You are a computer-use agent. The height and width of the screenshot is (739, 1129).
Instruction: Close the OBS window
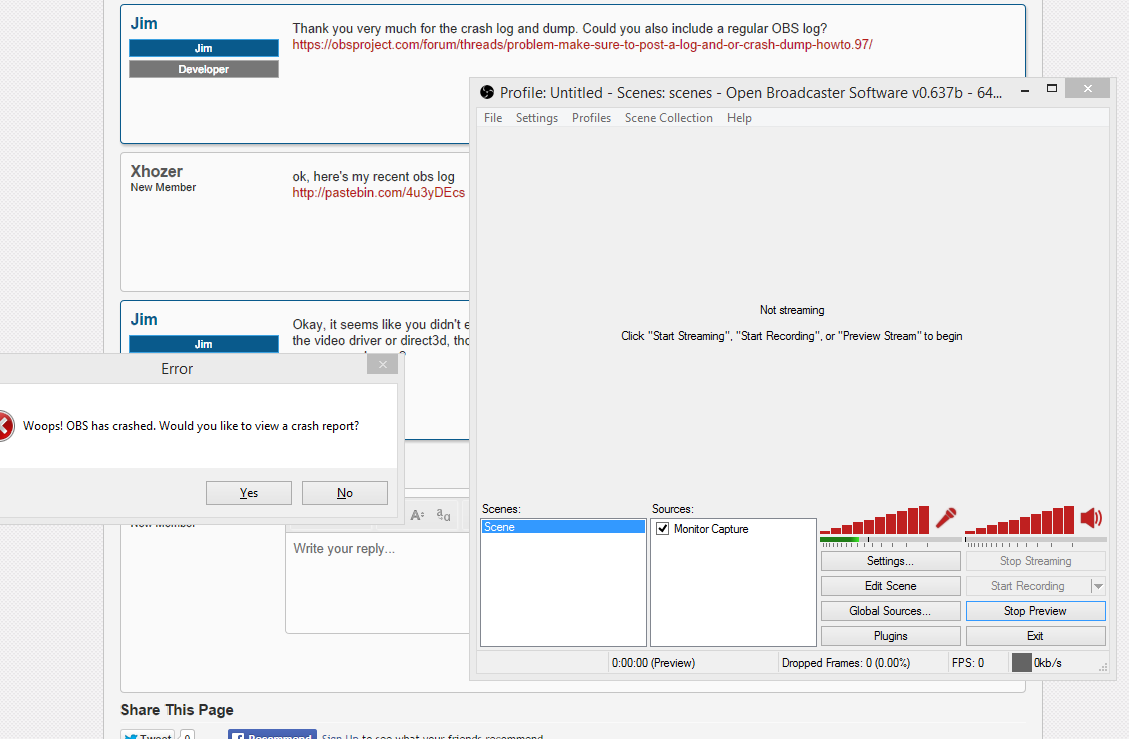point(1087,88)
